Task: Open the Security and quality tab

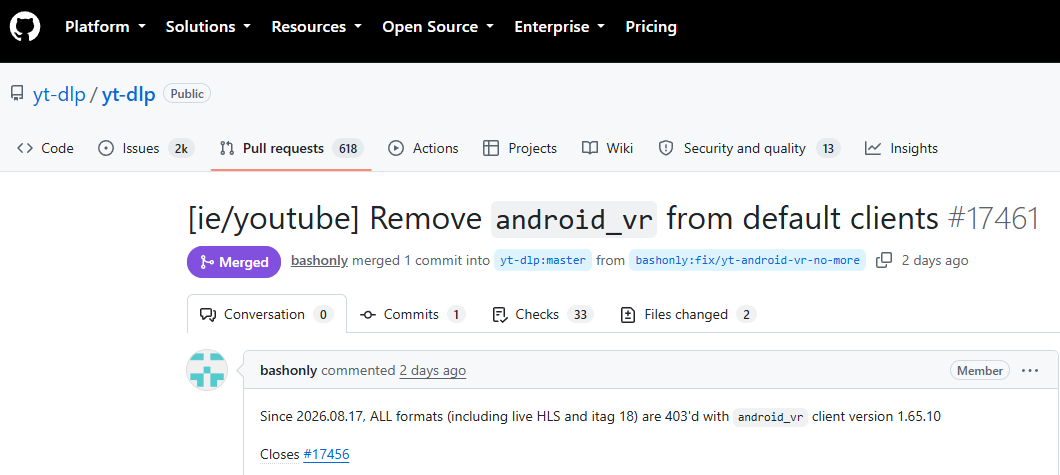Action: click(x=749, y=149)
